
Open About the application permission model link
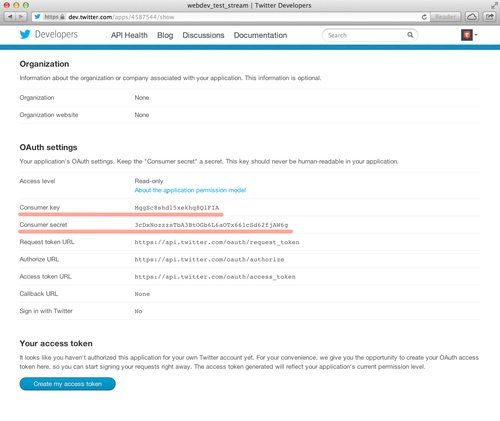point(190,190)
